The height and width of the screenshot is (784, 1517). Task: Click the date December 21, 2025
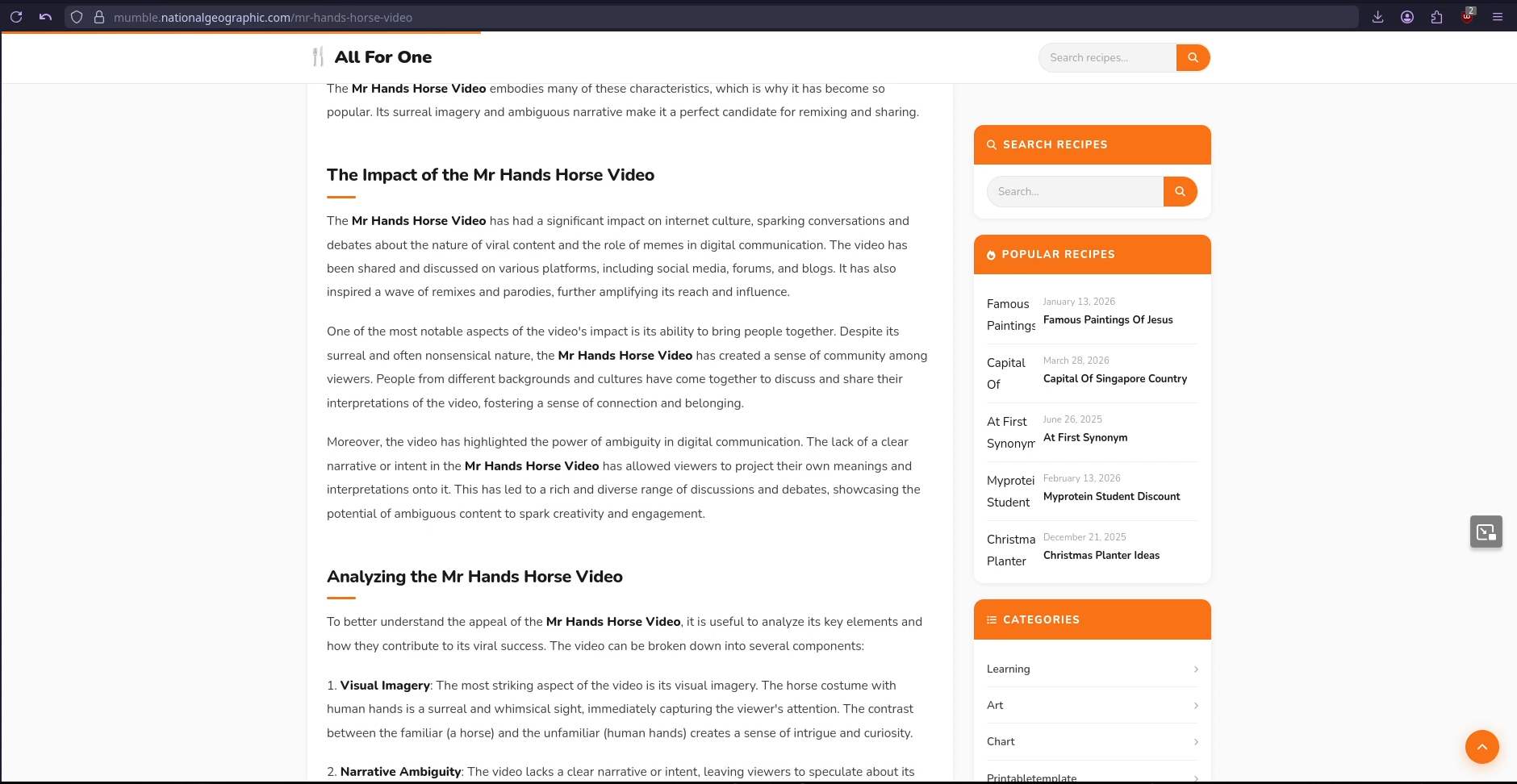click(x=1084, y=537)
